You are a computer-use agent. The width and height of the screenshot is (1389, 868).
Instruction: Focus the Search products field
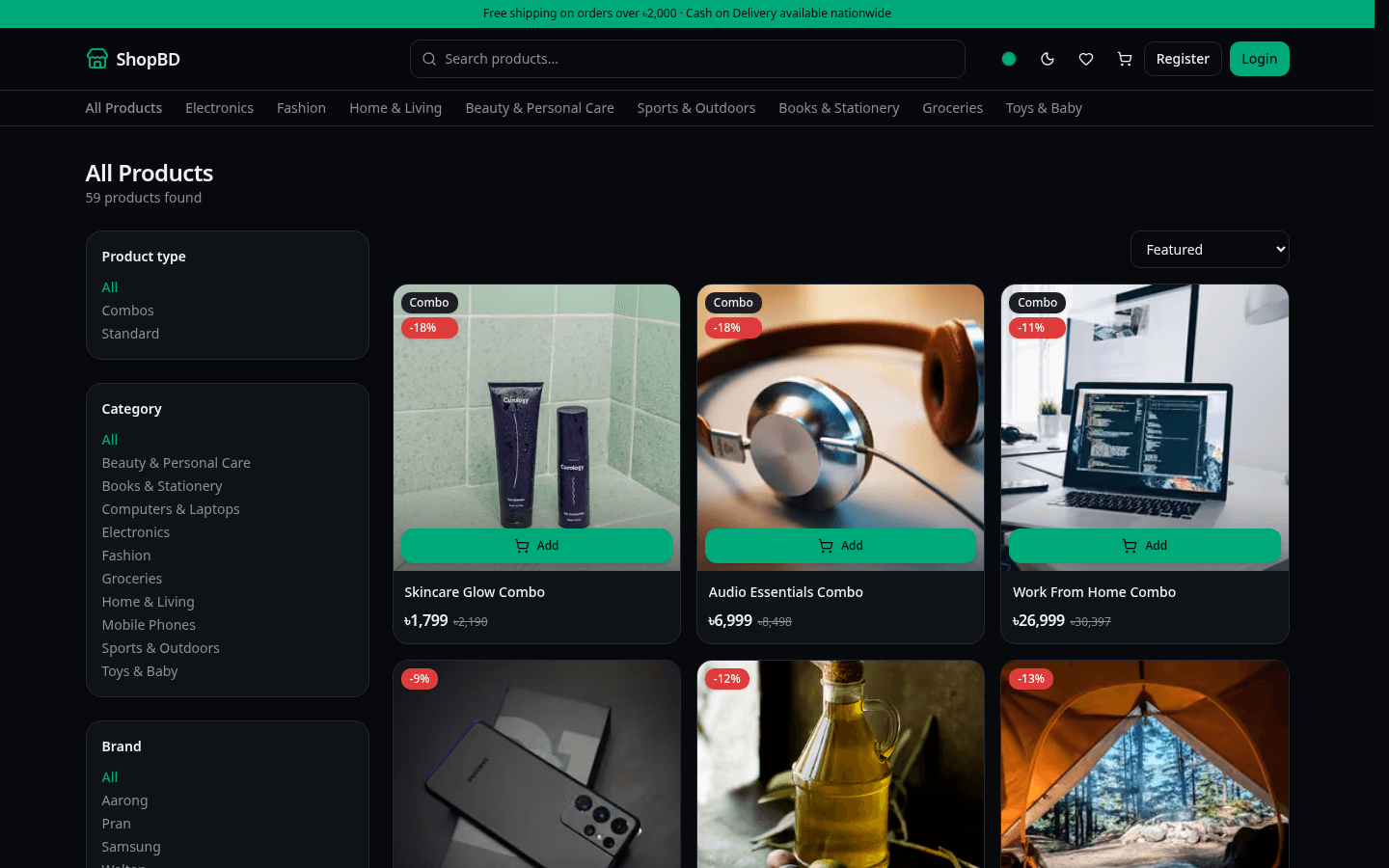point(688,59)
